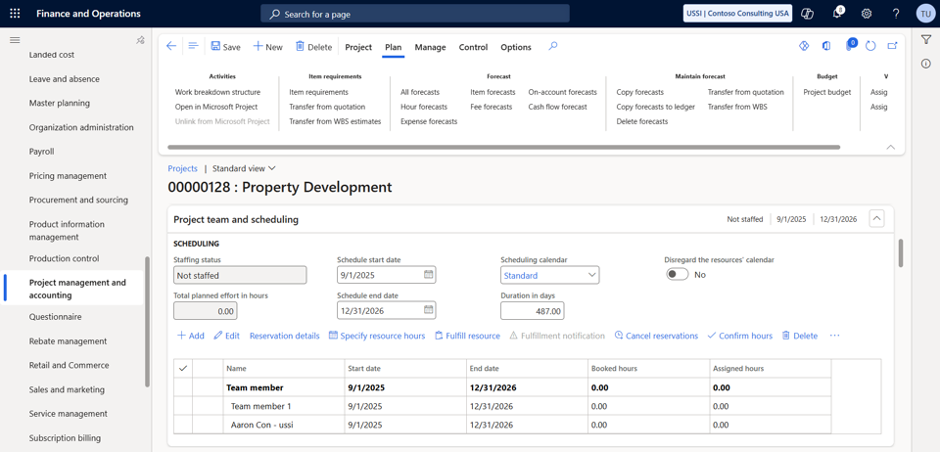Click the pin icon on navigation pane
Image resolution: width=941 pixels, height=452 pixels.
click(140, 40)
